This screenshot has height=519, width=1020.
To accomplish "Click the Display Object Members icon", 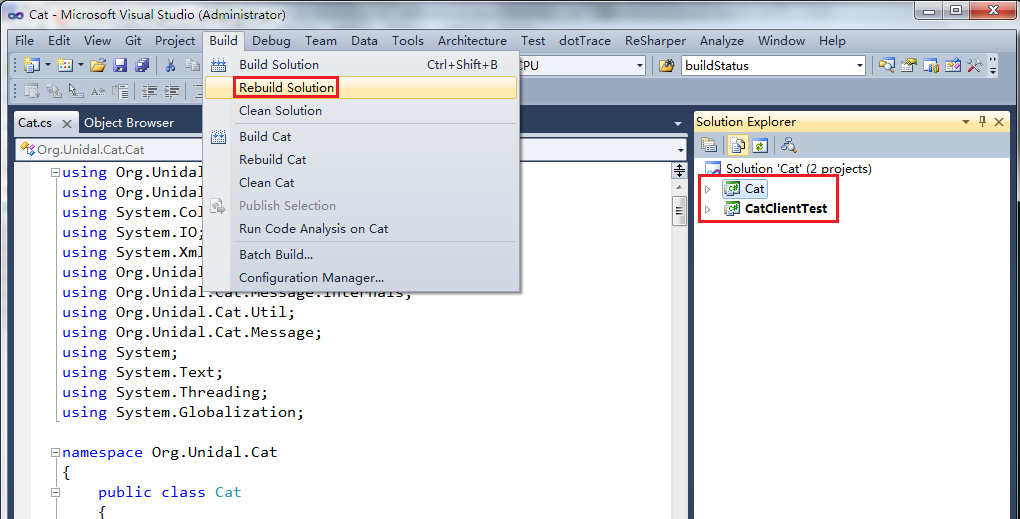I will pyautogui.click(x=32, y=91).
